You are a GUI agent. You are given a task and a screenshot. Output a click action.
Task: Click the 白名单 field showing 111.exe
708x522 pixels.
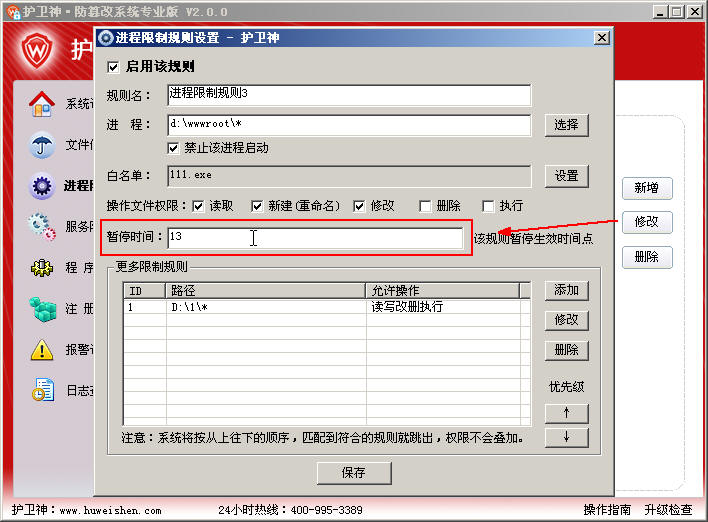coord(349,176)
